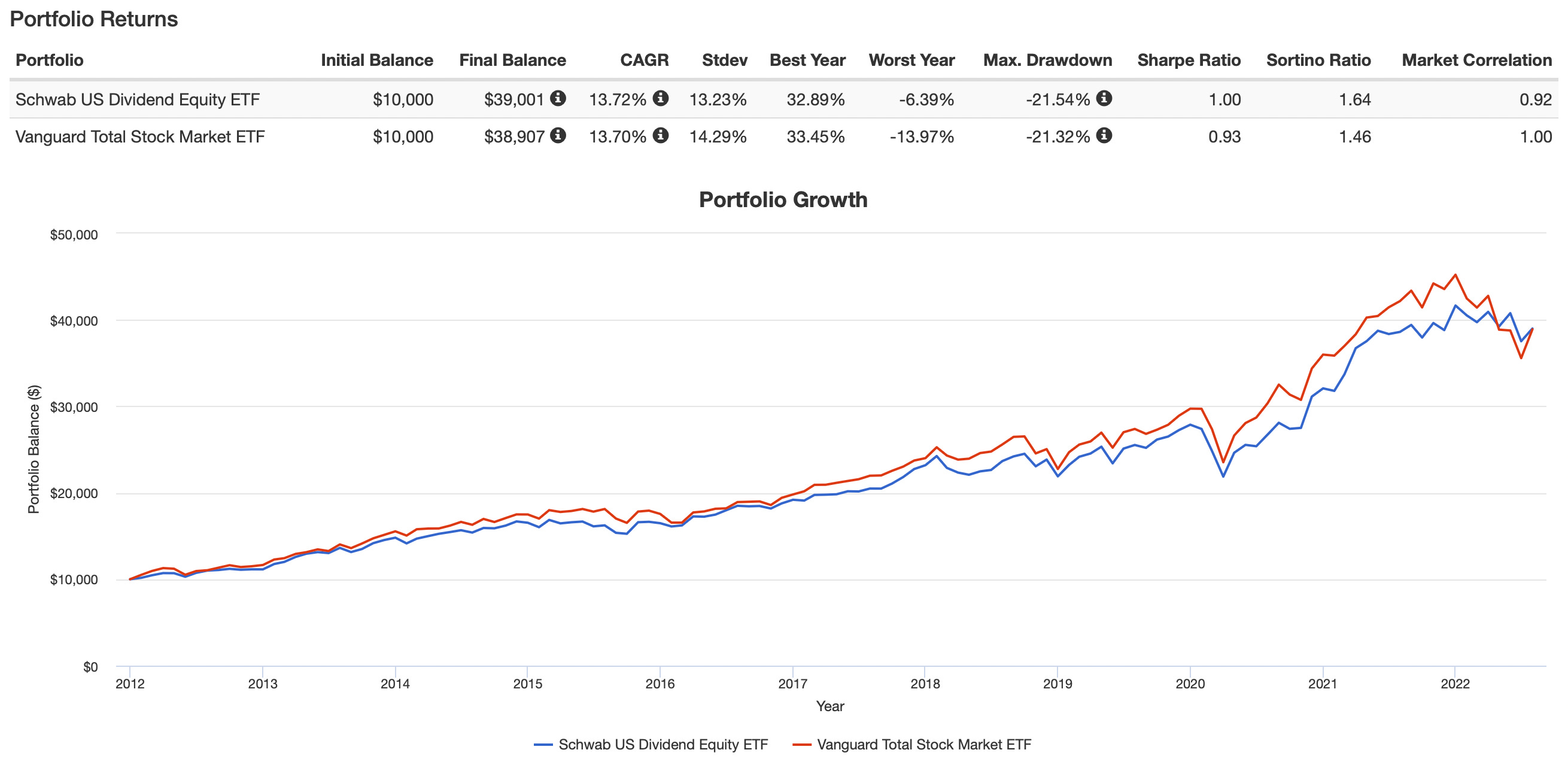Click the Sharpe ratio value 0.93
This screenshot has width=1568, height=771.
point(1224,136)
